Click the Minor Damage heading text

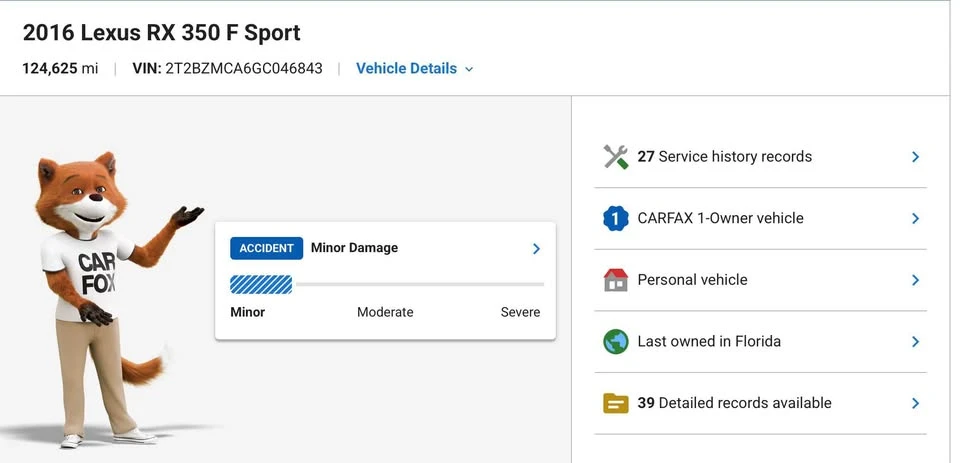[354, 248]
